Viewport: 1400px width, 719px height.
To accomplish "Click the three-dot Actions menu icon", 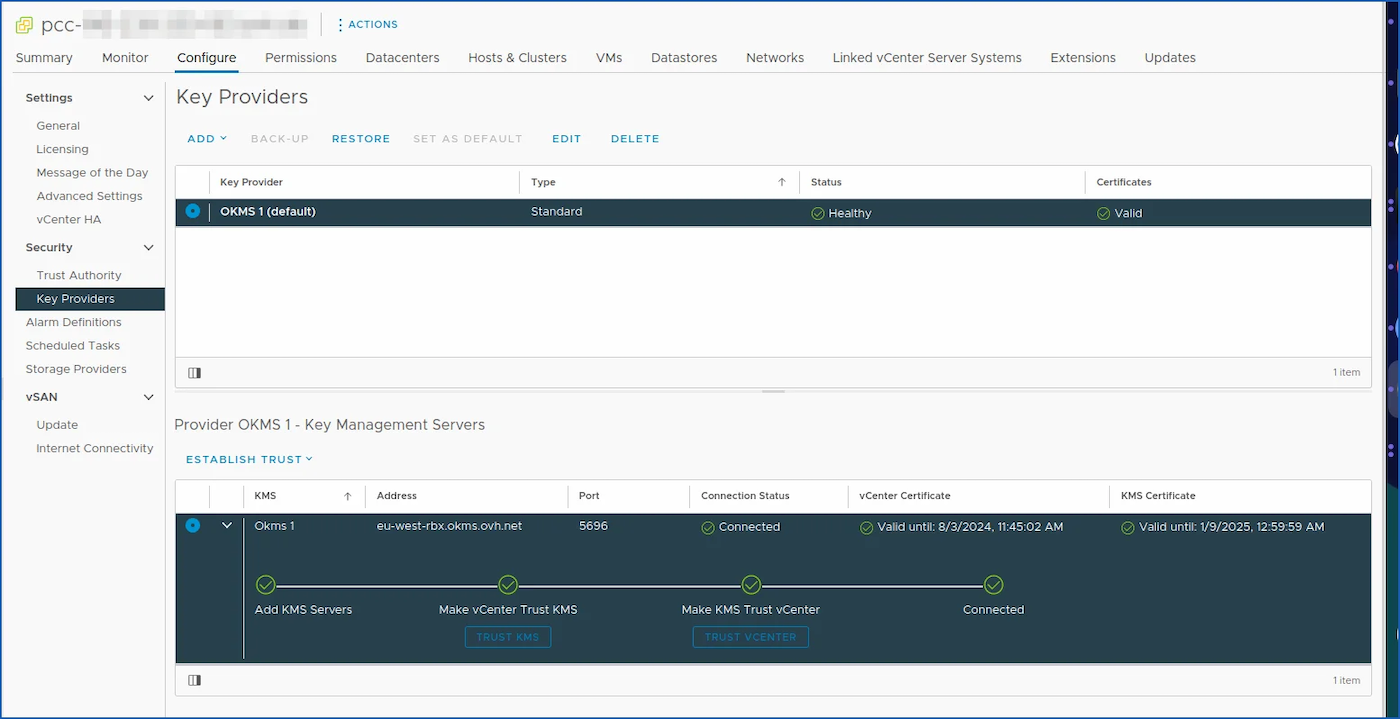I will [x=340, y=25].
